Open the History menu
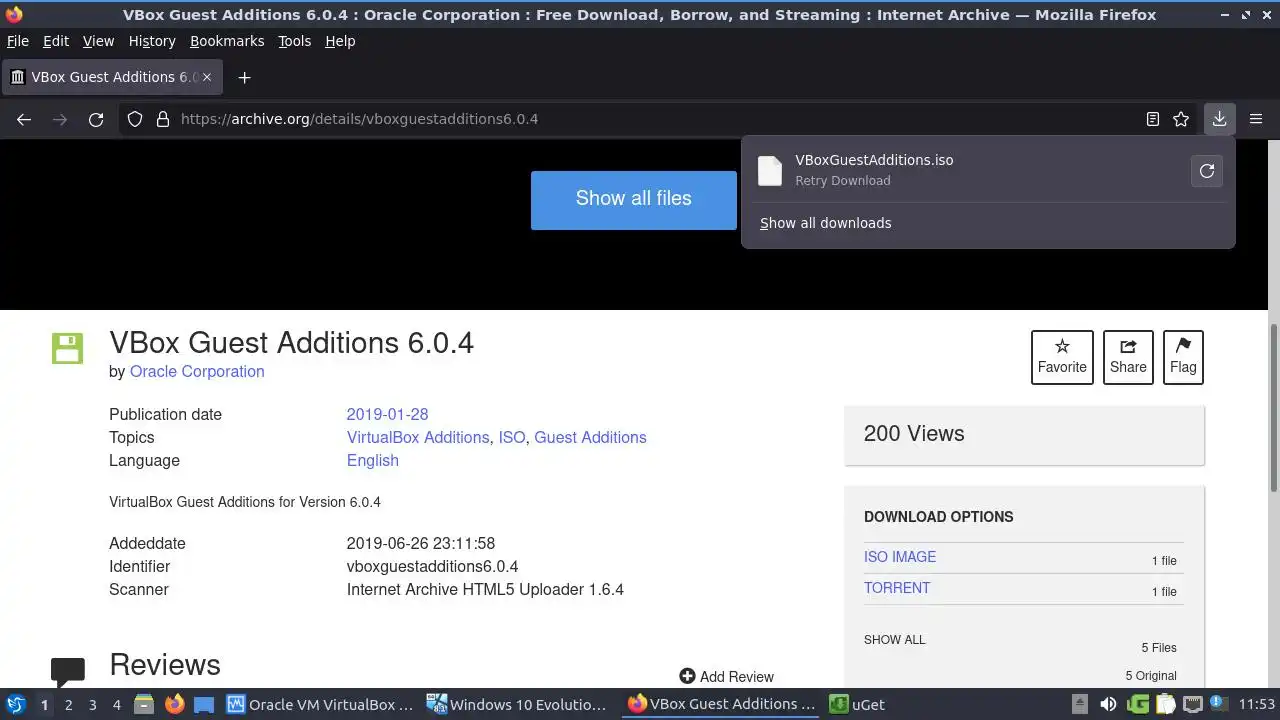Screen dimensions: 1280x720 [x=152, y=41]
